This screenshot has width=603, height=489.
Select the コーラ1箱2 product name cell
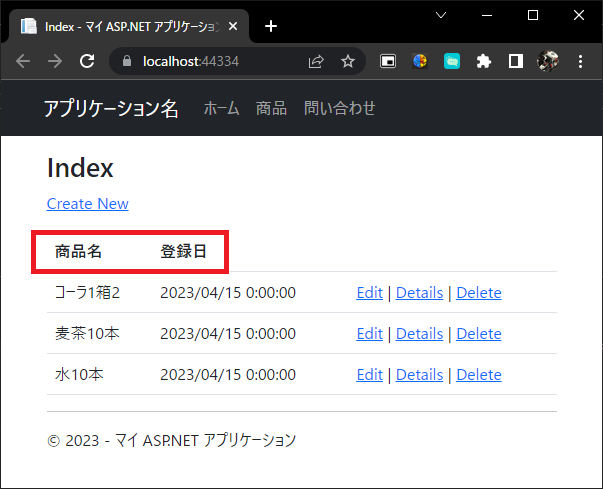pyautogui.click(x=87, y=293)
